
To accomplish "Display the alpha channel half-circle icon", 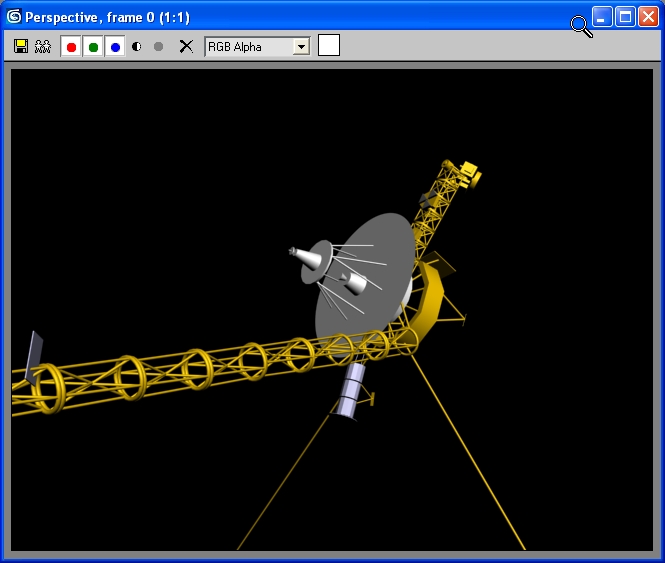I will pyautogui.click(x=137, y=46).
